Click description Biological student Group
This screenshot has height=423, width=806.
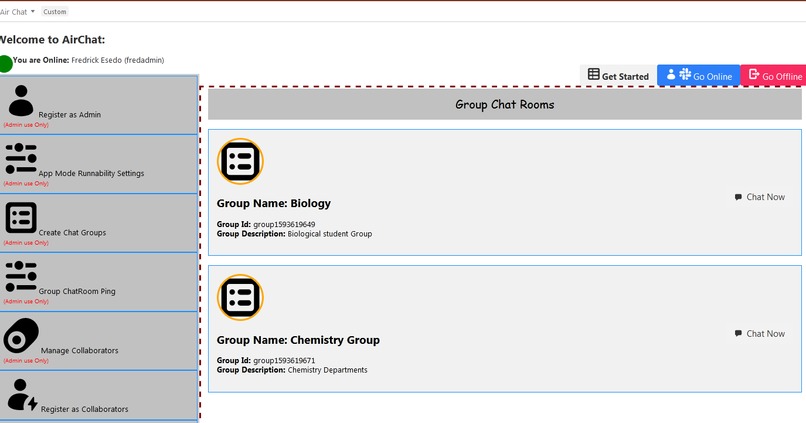(x=329, y=233)
